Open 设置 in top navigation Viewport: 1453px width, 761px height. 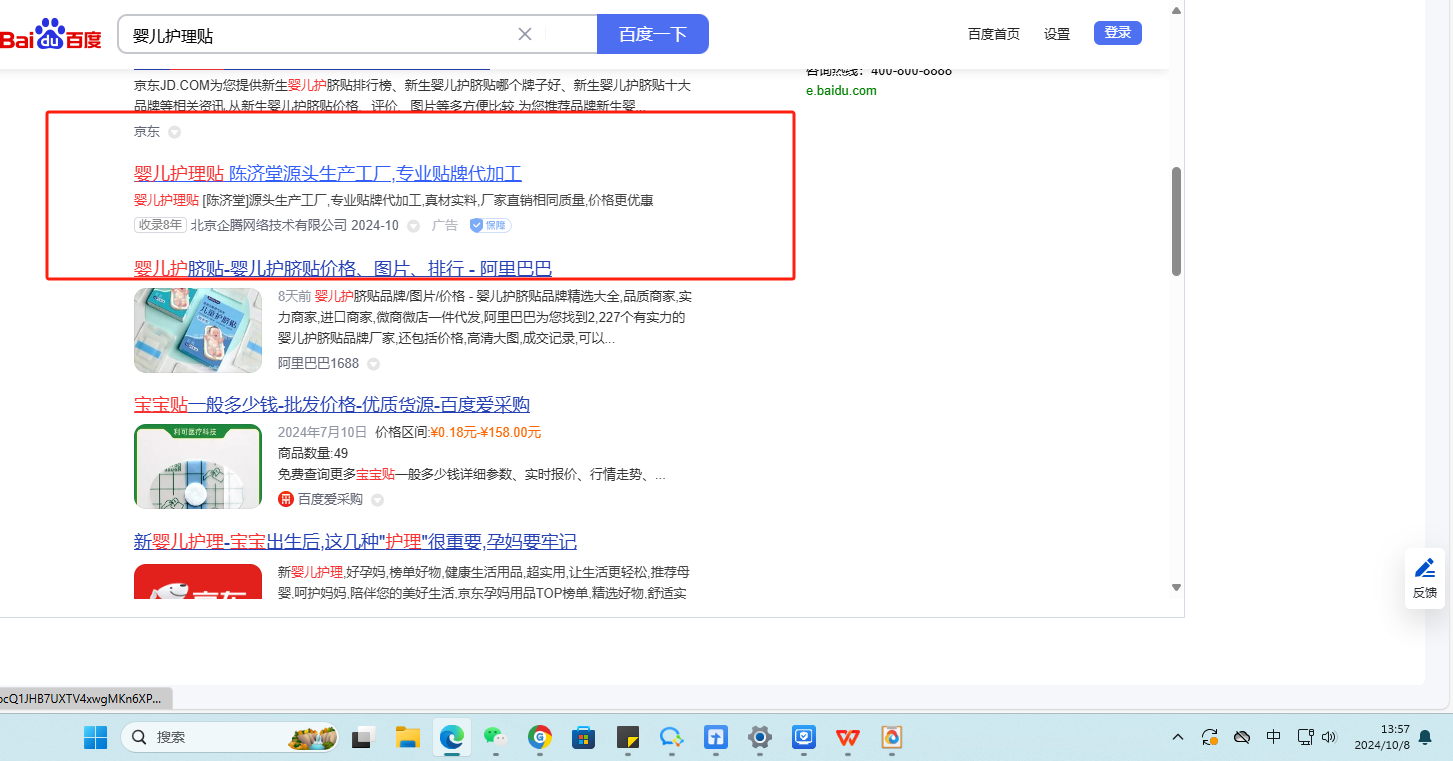(x=1057, y=34)
